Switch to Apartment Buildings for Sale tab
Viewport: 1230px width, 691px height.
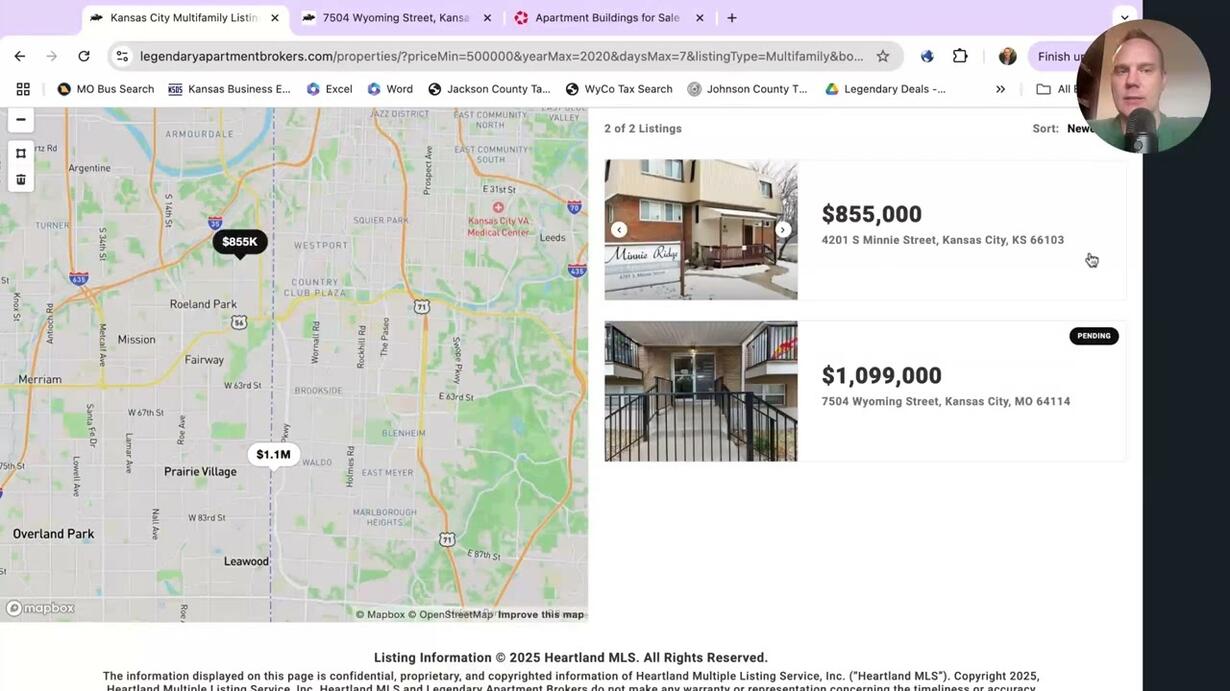(x=609, y=18)
